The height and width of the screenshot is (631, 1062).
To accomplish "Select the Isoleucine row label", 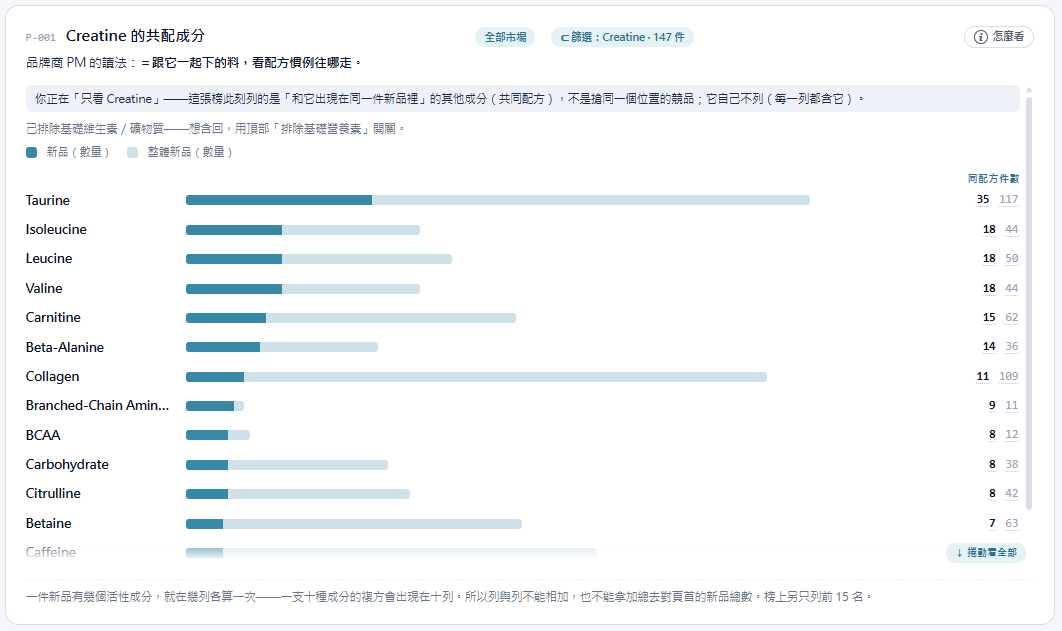I will pyautogui.click(x=56, y=230).
